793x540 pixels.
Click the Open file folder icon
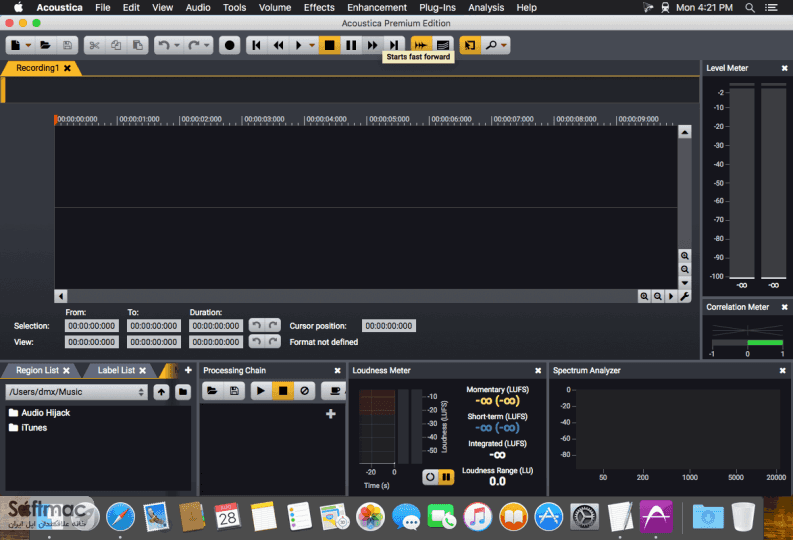[x=46, y=46]
